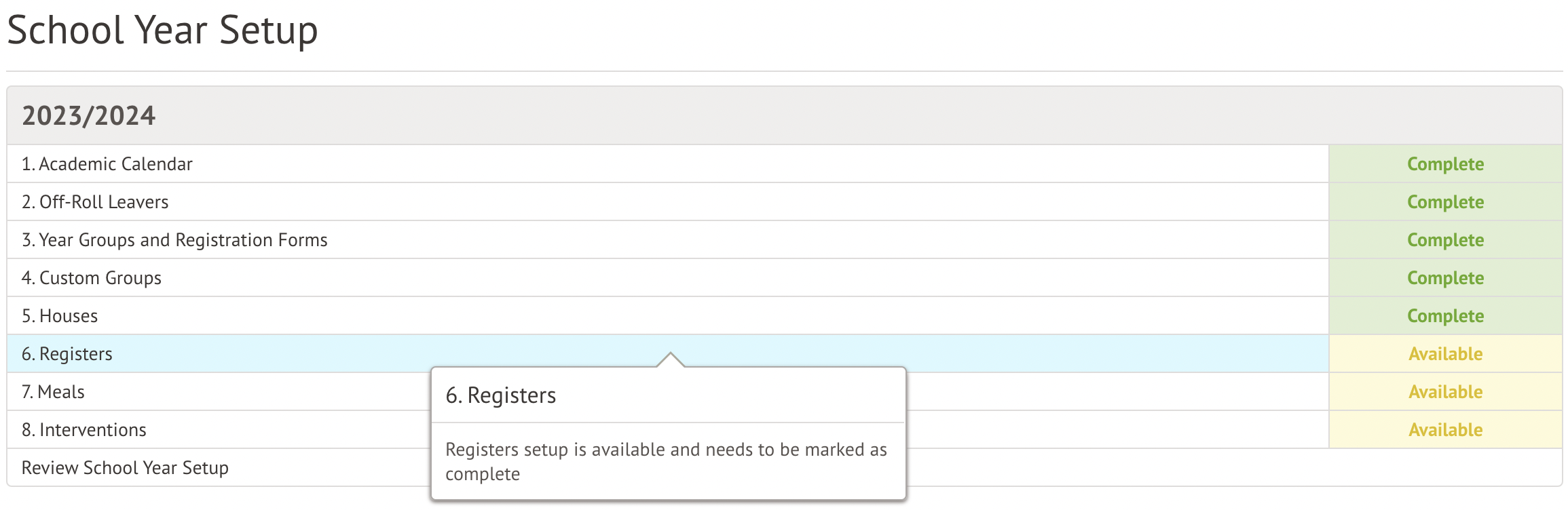The image size is (1568, 510).
Task: Select Year Groups and Registration Forms row
Action: tap(174, 240)
